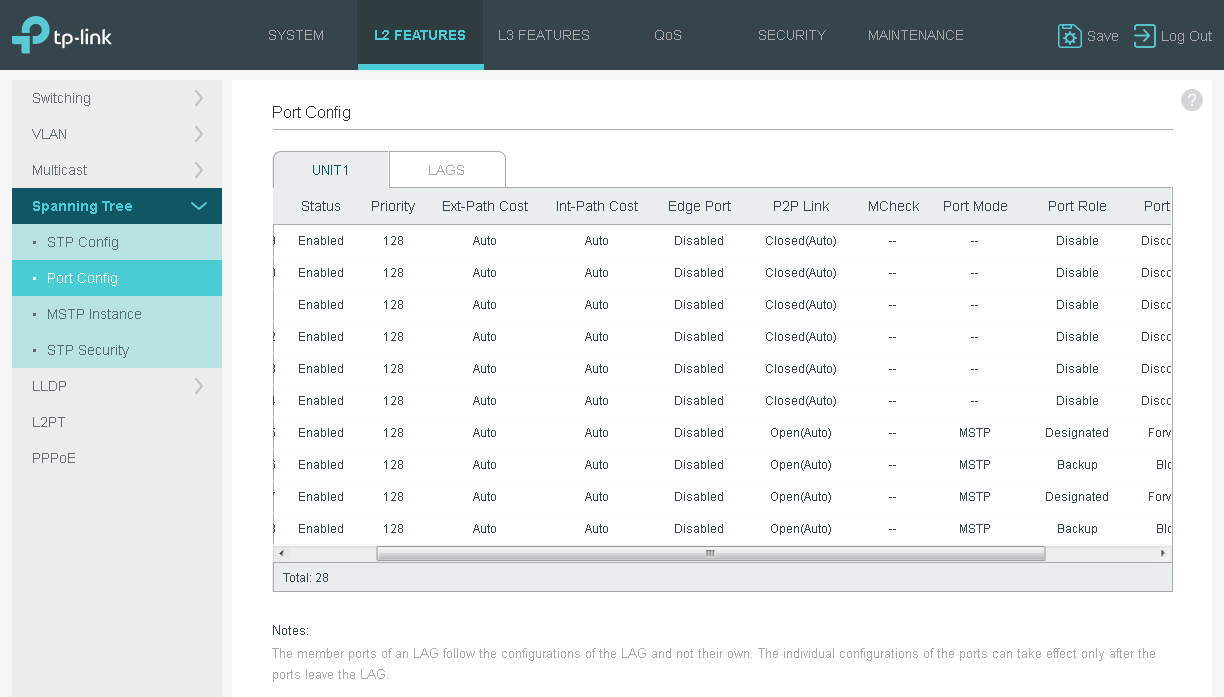Click the Total: 28 footer text

[306, 578]
